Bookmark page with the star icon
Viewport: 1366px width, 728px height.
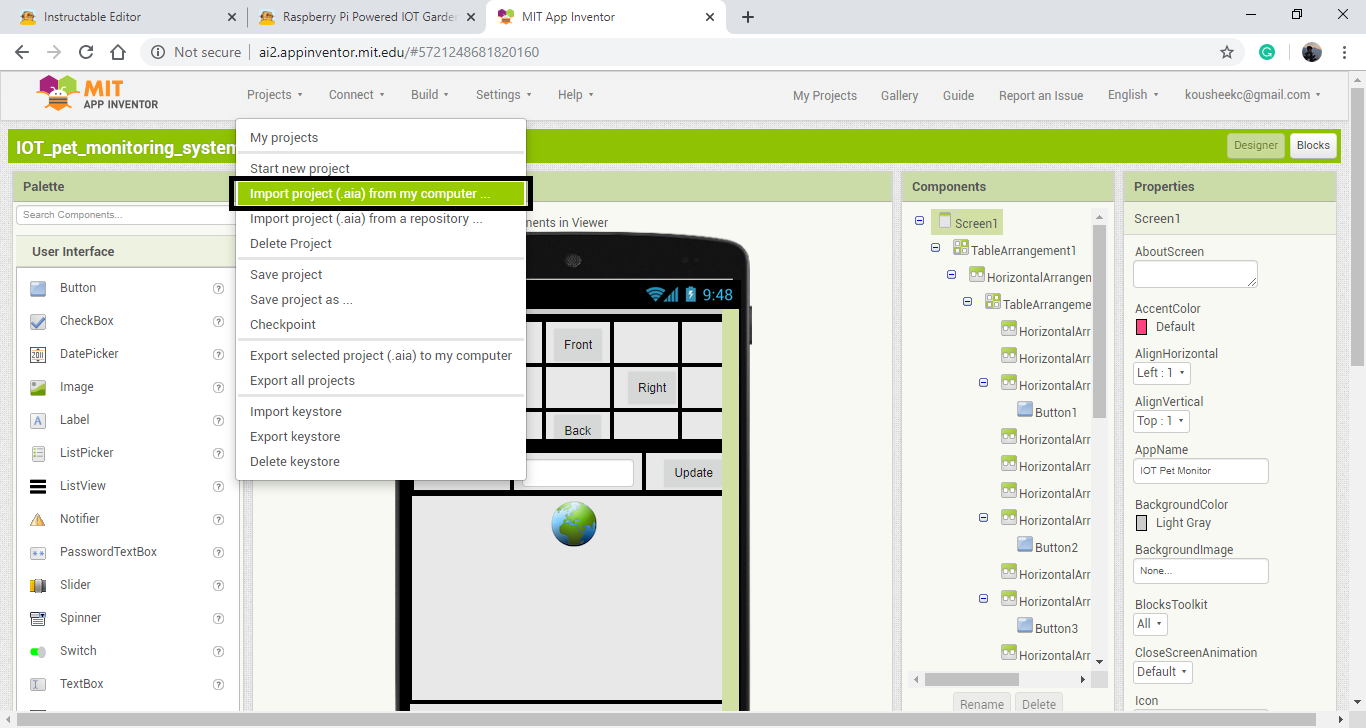click(1227, 52)
